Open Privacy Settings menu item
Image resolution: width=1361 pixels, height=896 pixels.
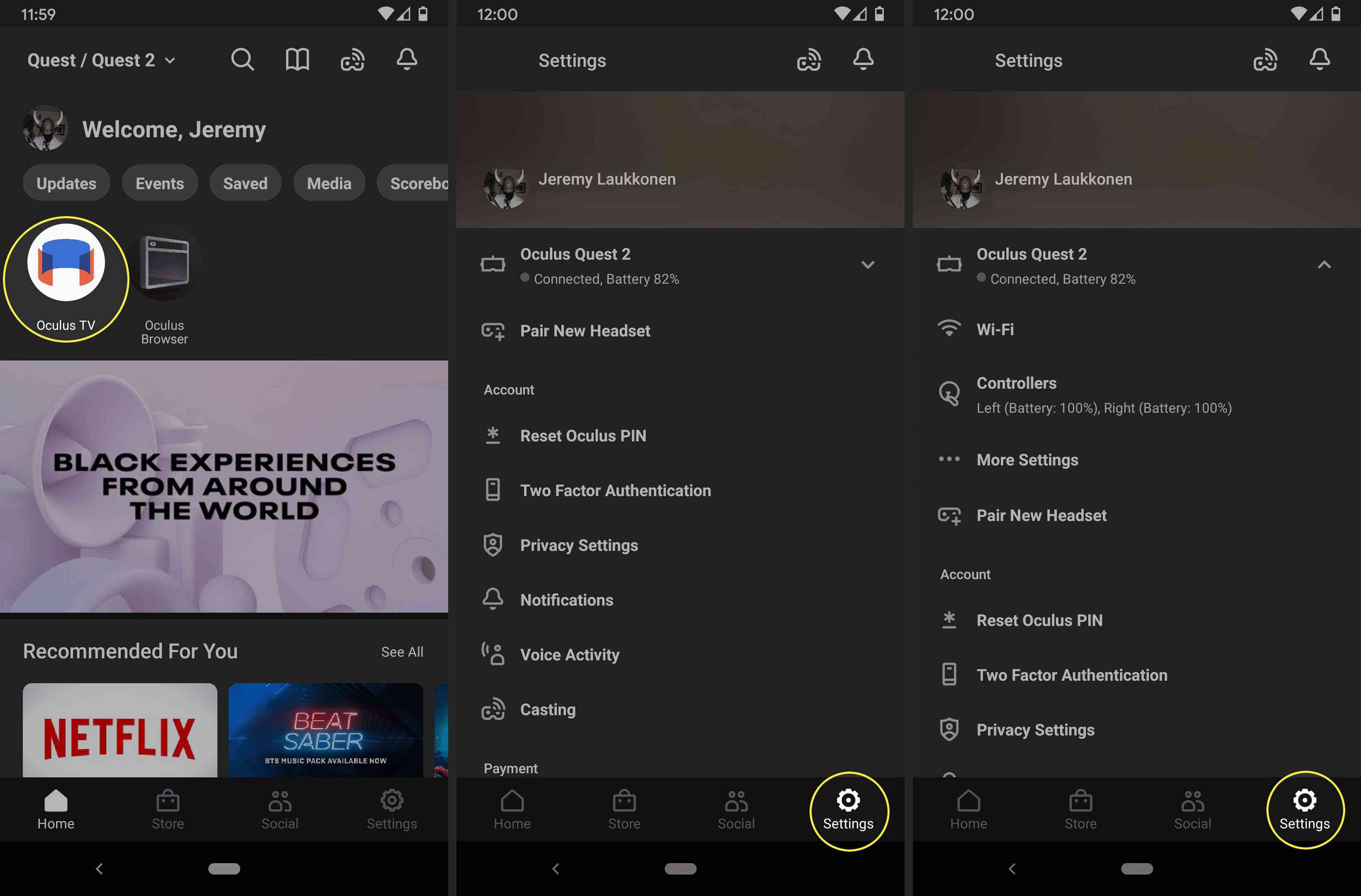click(x=578, y=545)
